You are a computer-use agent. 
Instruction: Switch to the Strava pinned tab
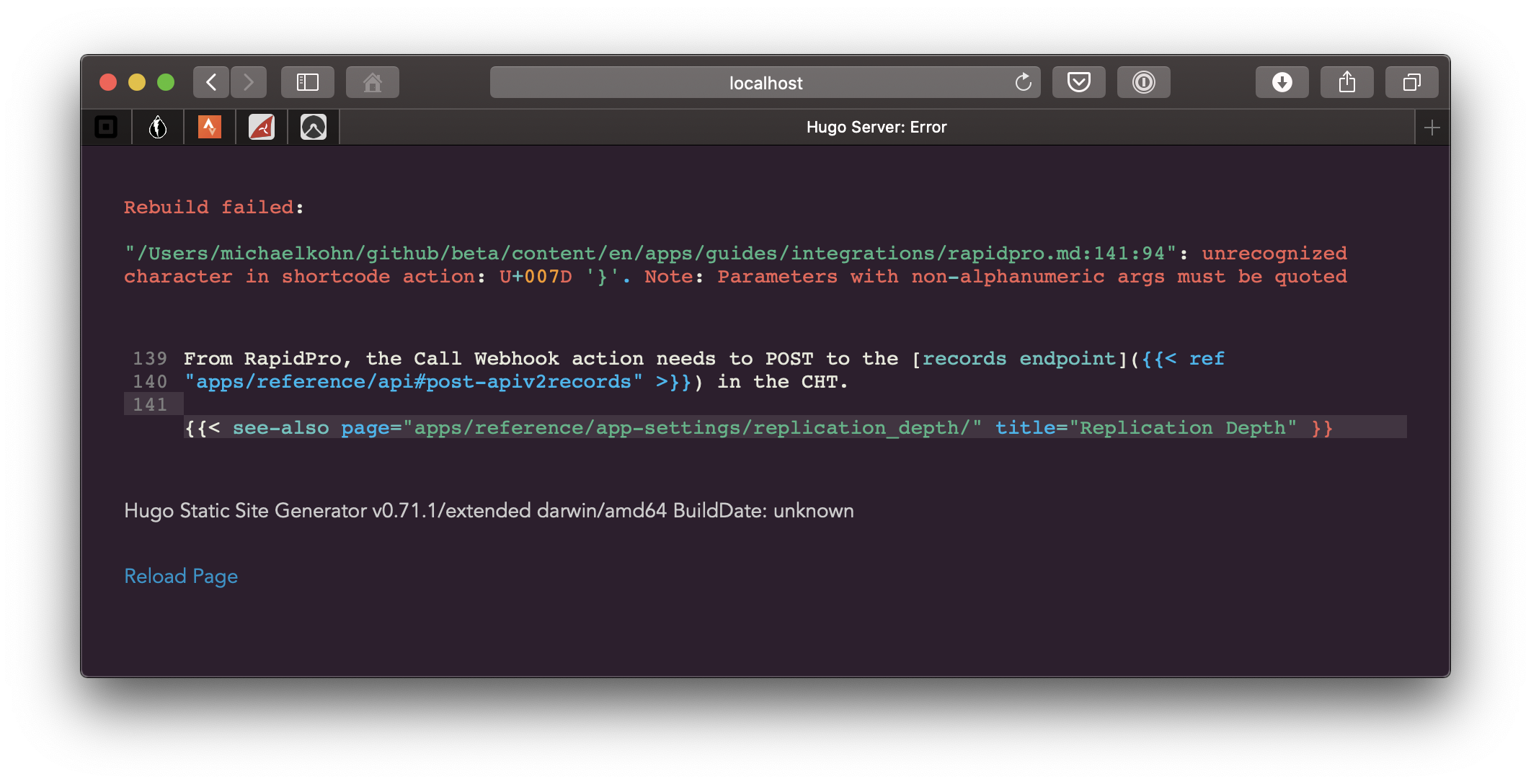pos(210,126)
